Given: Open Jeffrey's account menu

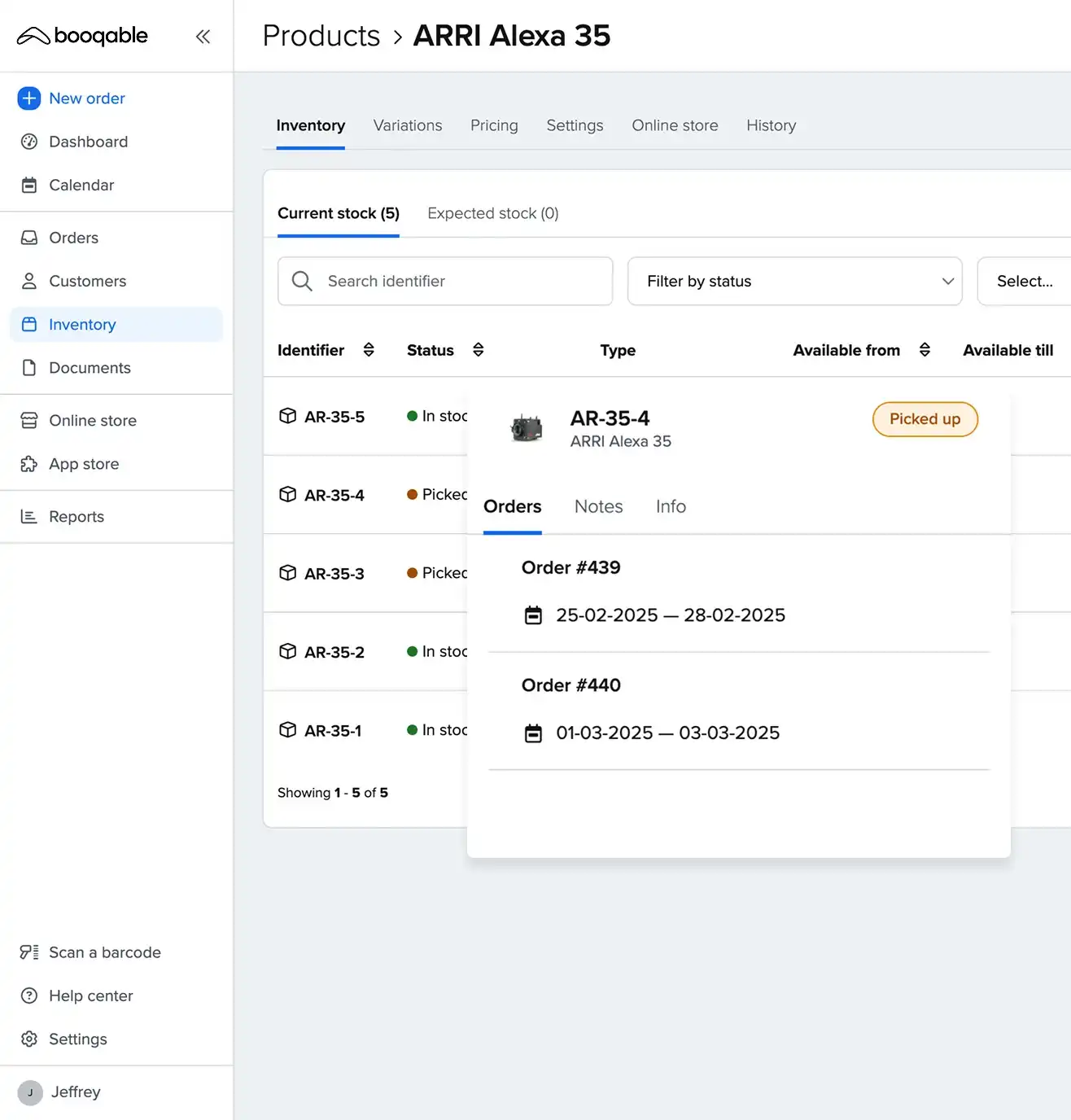Looking at the screenshot, I should (75, 1092).
